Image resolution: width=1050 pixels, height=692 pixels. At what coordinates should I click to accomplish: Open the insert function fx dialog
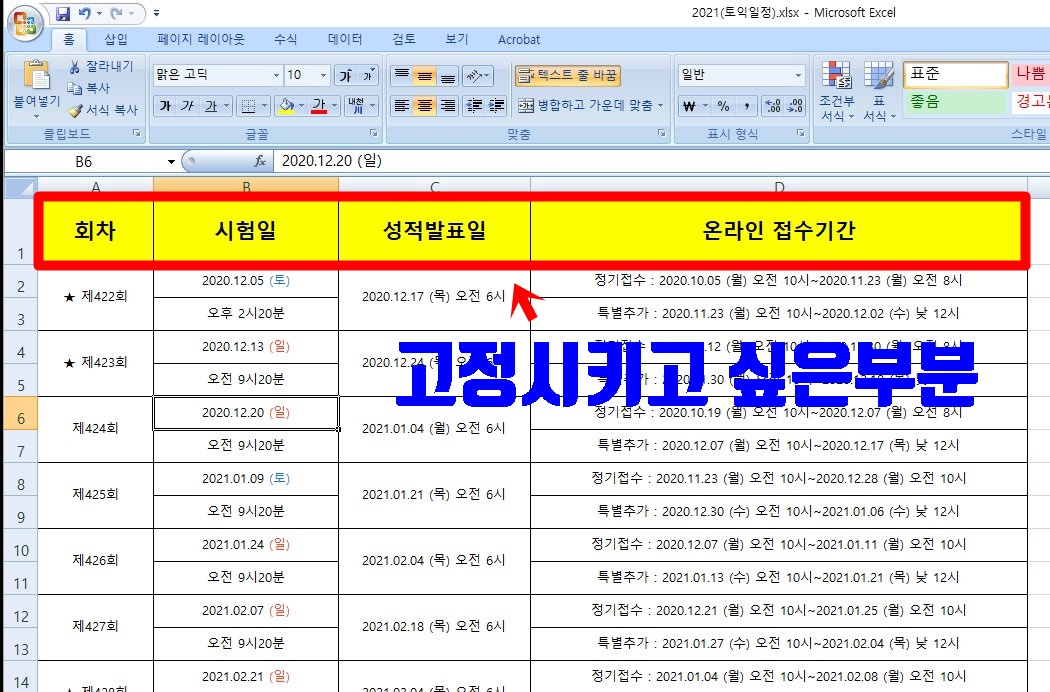click(260, 161)
